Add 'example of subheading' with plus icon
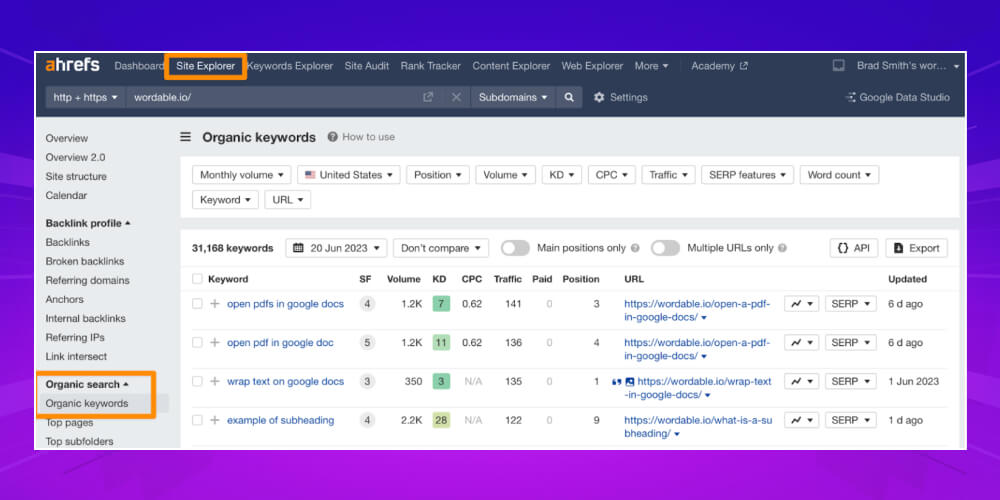 [215, 420]
